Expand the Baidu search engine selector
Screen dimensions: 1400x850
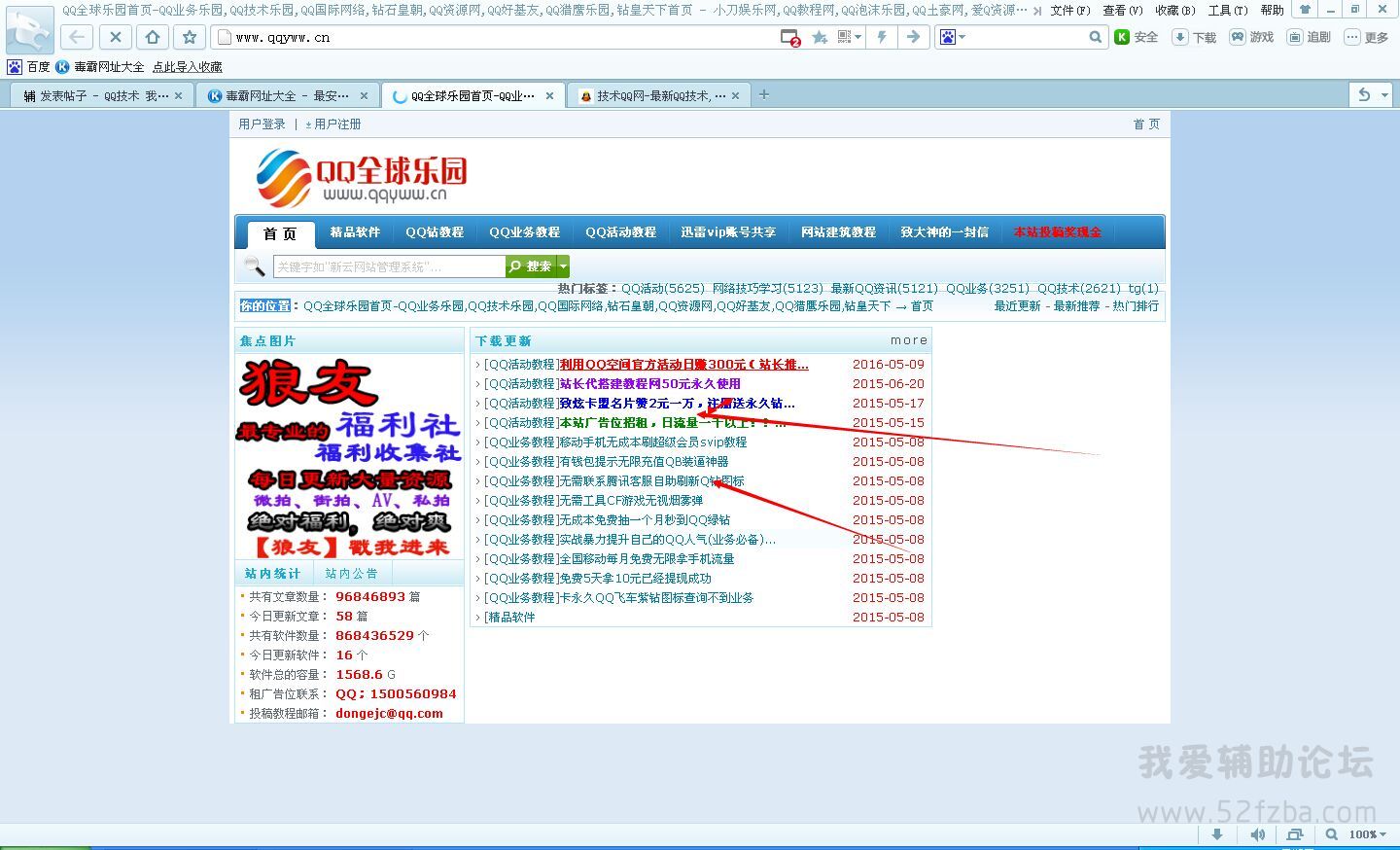click(x=952, y=37)
